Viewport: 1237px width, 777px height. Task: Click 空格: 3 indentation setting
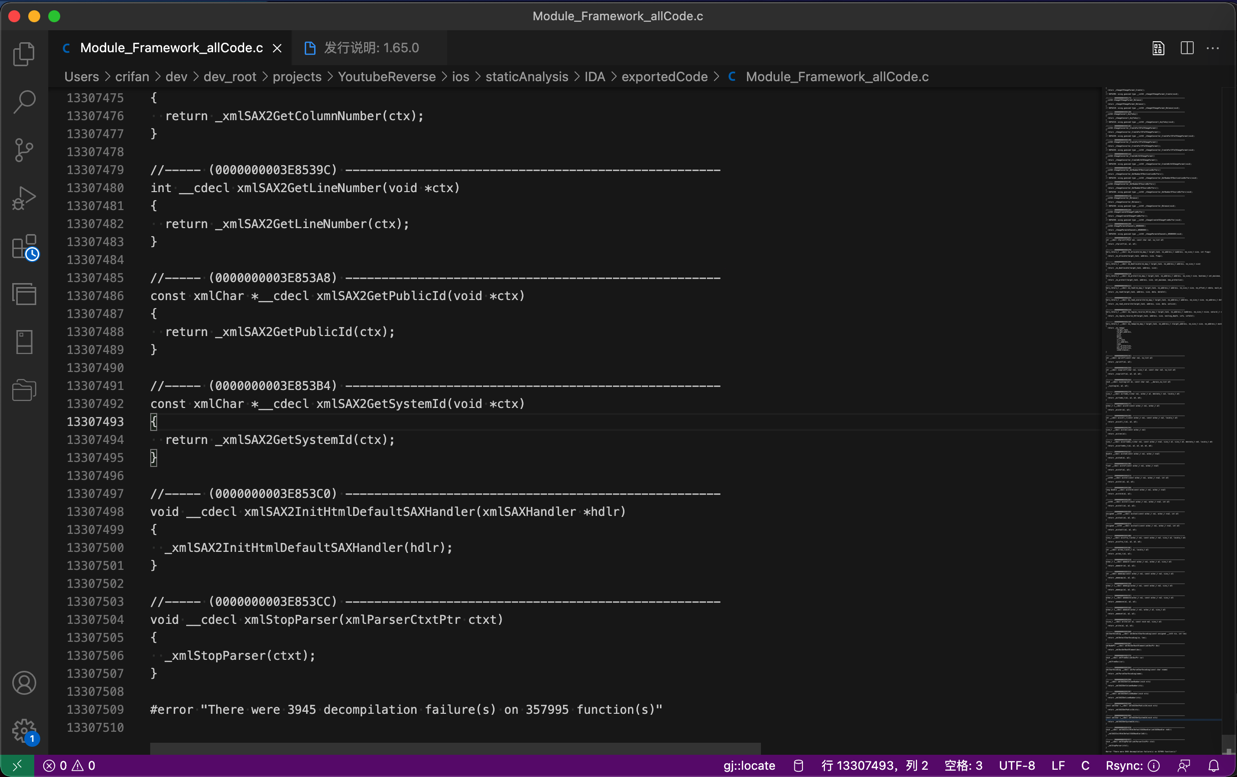pos(963,765)
